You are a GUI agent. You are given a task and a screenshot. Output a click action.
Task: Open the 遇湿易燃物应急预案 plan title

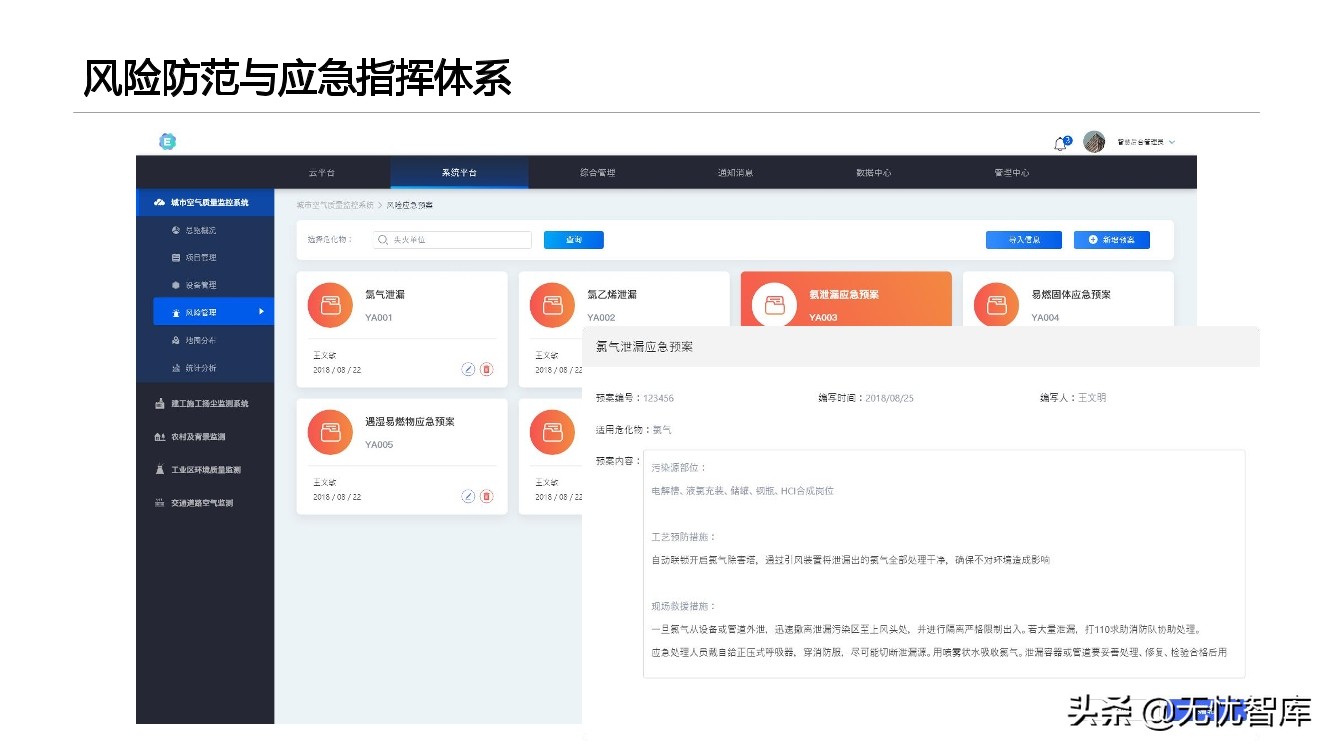410,422
